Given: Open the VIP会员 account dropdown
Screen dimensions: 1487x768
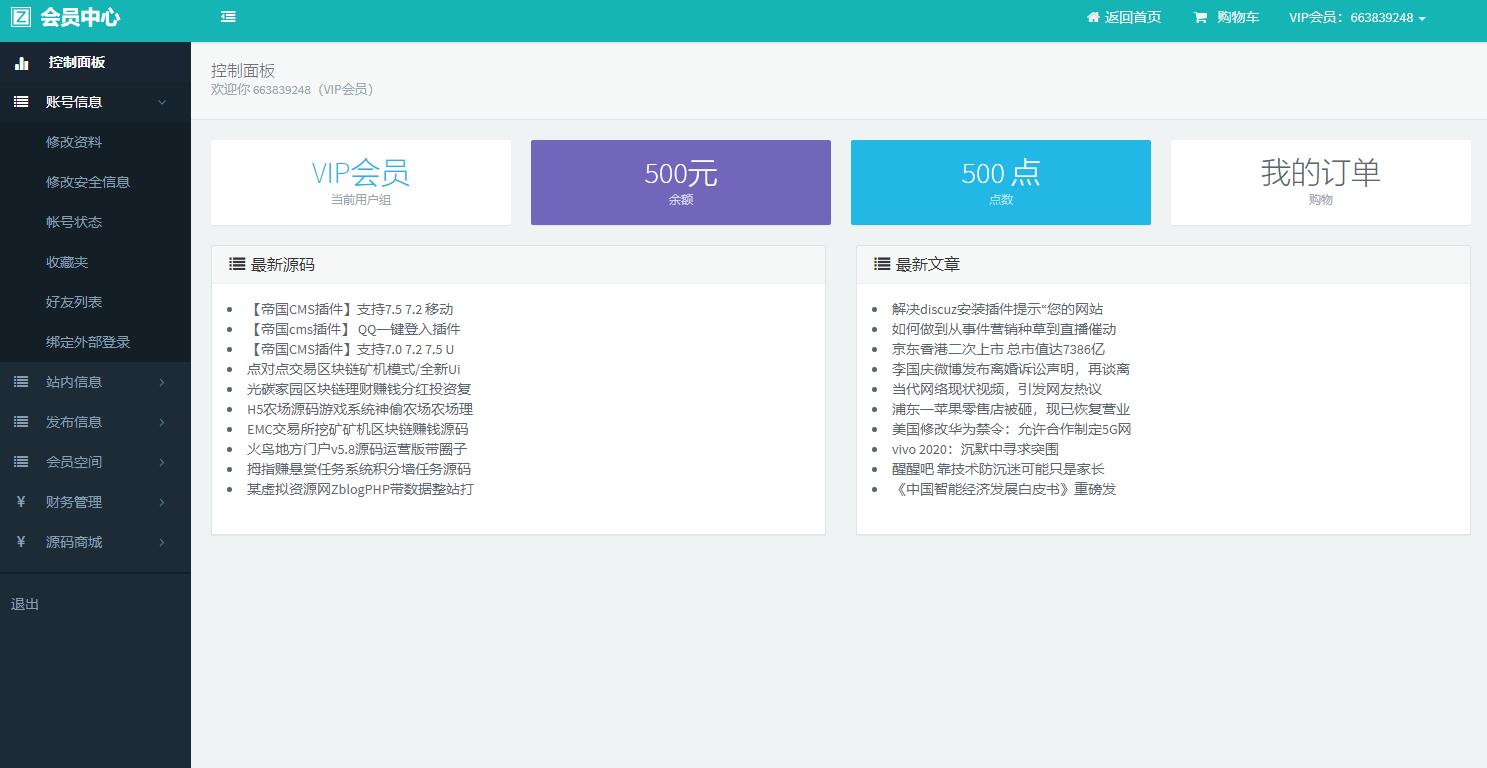Looking at the screenshot, I should [1357, 18].
